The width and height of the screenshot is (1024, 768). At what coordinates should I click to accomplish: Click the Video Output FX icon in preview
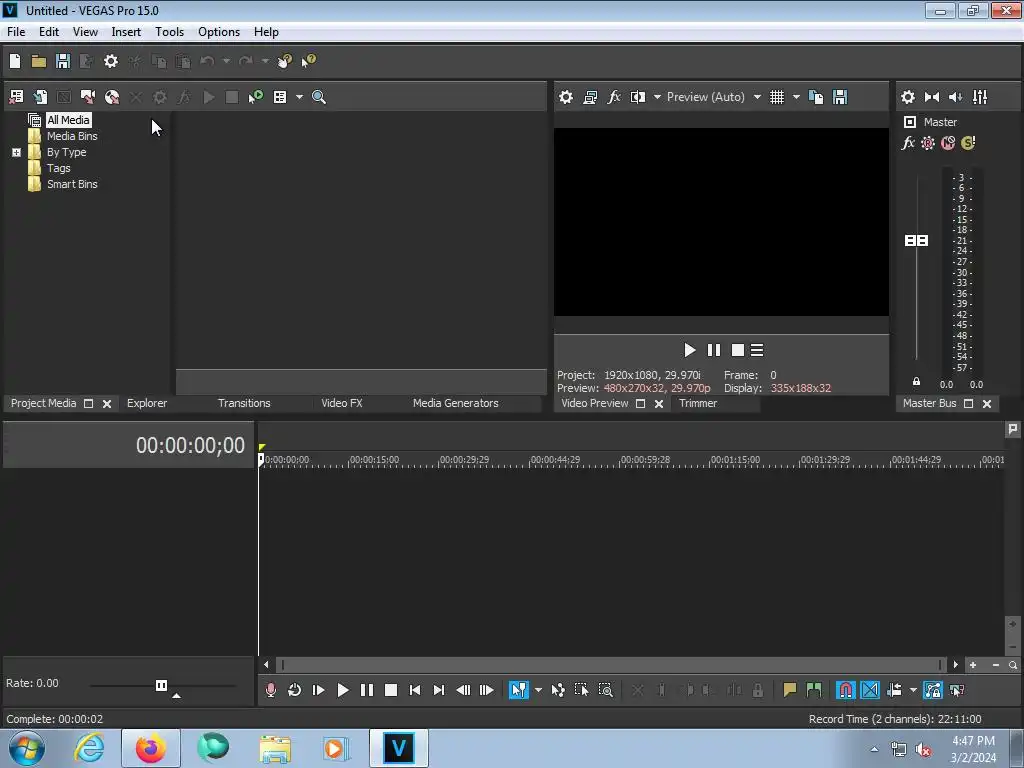click(x=614, y=97)
